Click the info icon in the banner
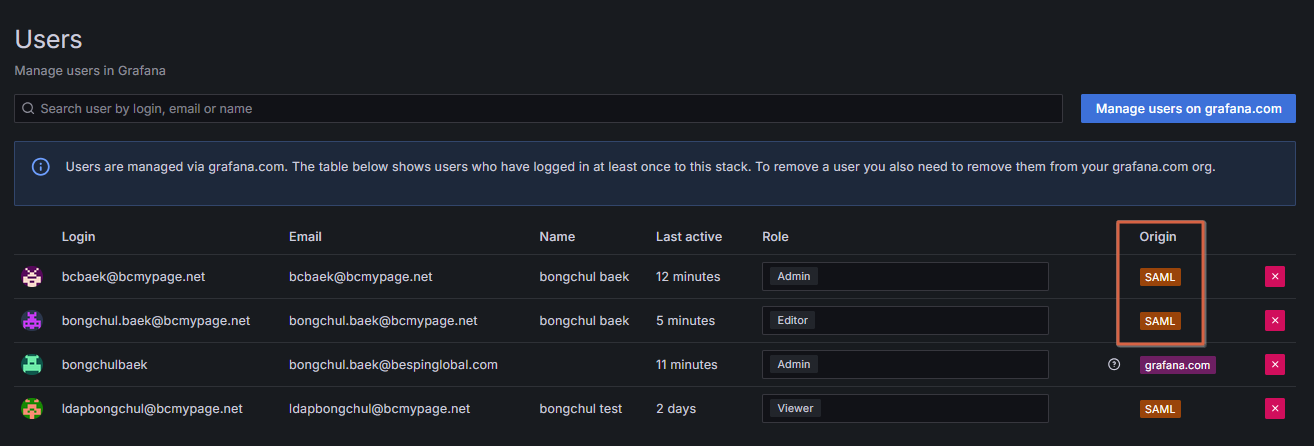Viewport: 1314px width, 446px height. point(41,167)
